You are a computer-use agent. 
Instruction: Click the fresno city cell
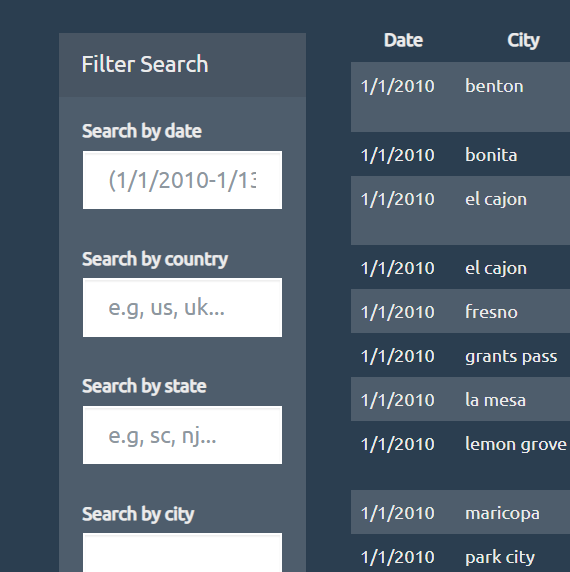(x=491, y=312)
